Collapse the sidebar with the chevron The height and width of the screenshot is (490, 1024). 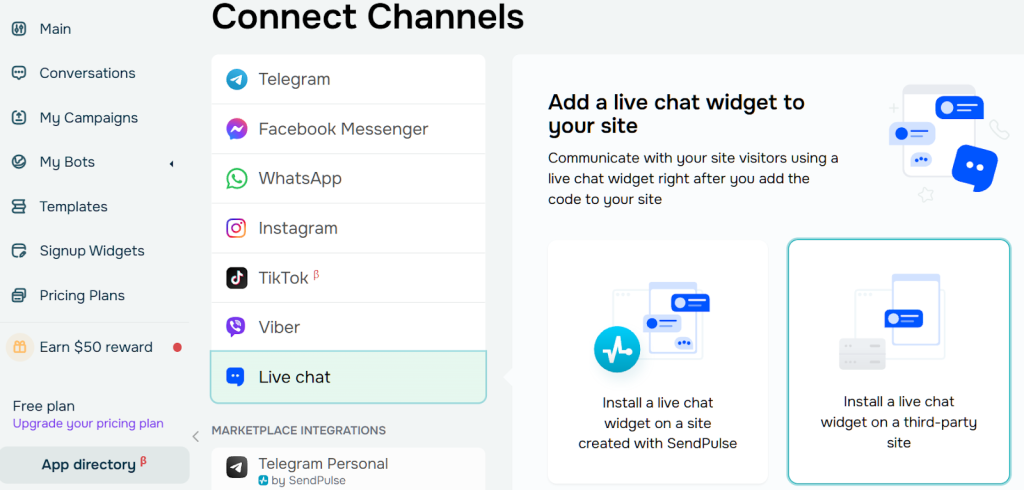click(x=195, y=436)
